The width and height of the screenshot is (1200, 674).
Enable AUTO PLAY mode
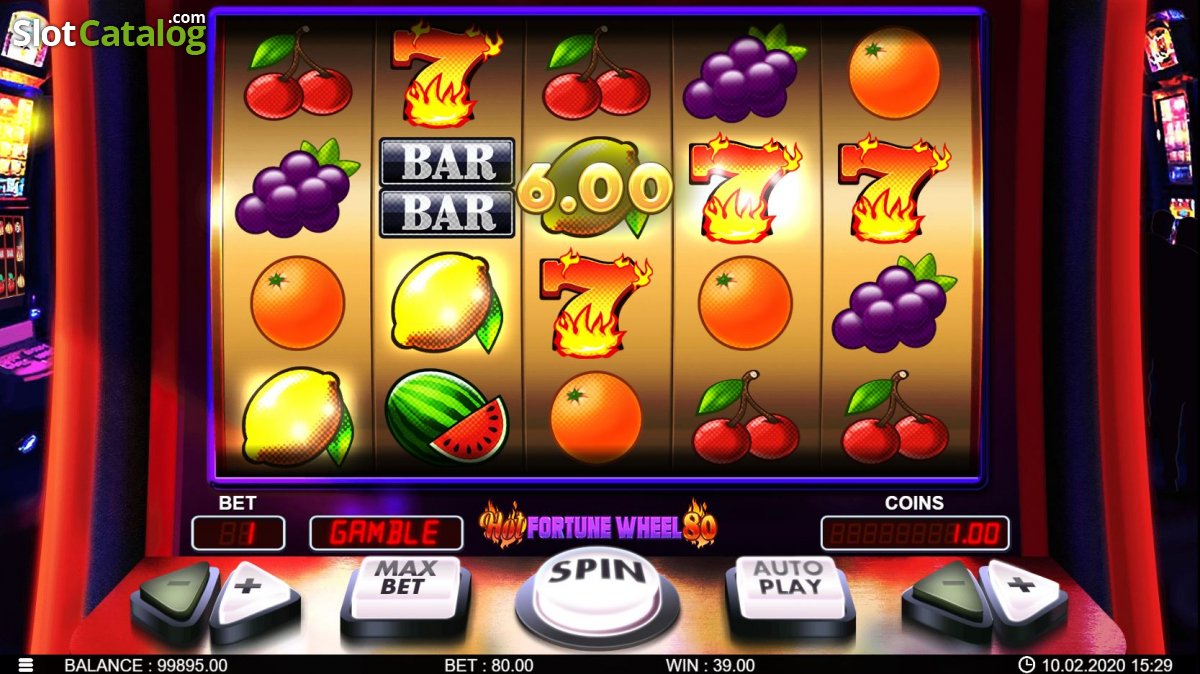click(789, 591)
